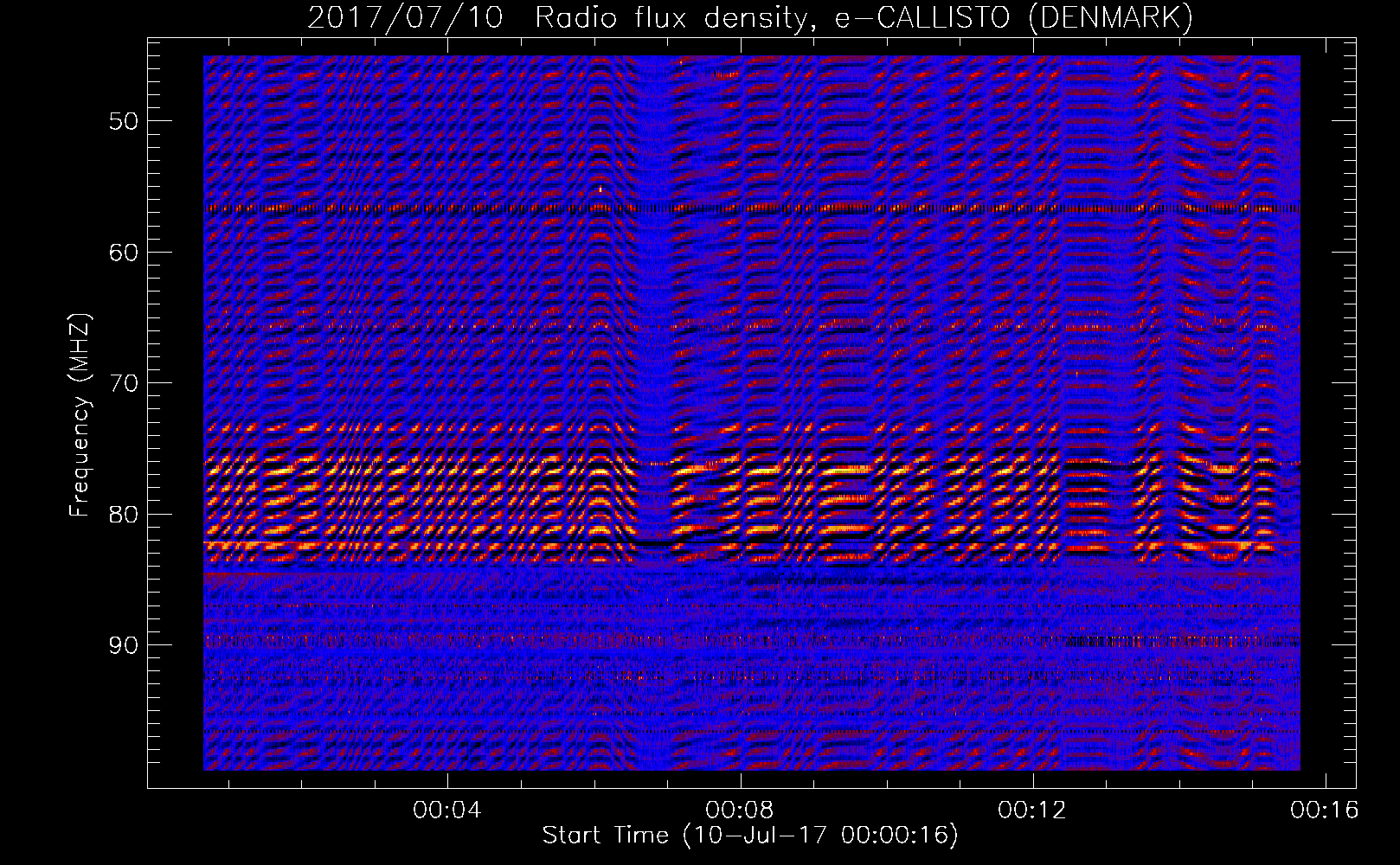Click the time tick label '00:12'

coord(1032,811)
